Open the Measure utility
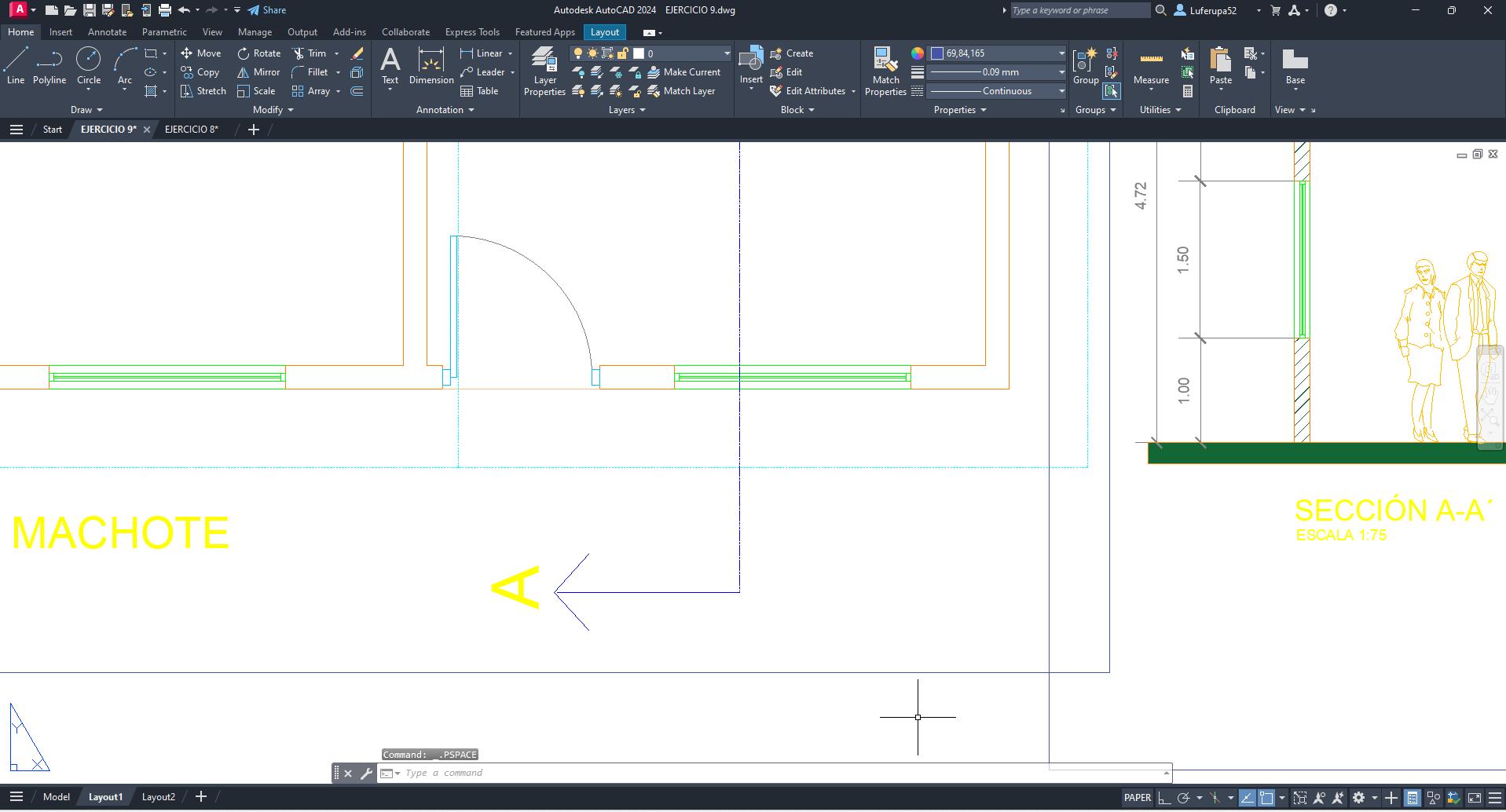Screen dimensions: 1506x812 [x=1151, y=66]
